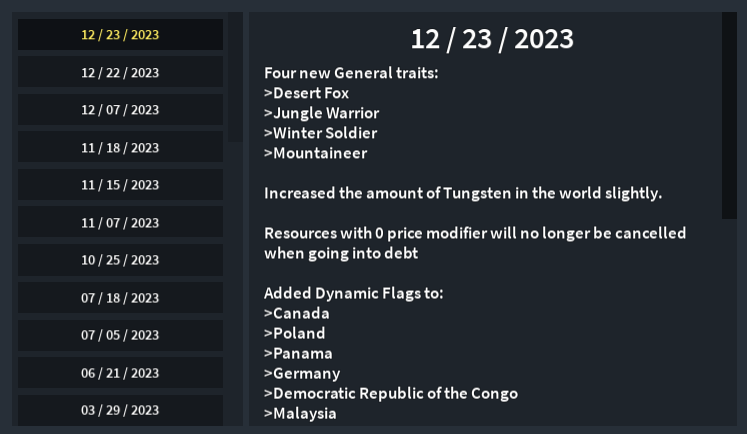
Task: Open the 03 / 29 / 2023 update
Action: click(x=120, y=410)
